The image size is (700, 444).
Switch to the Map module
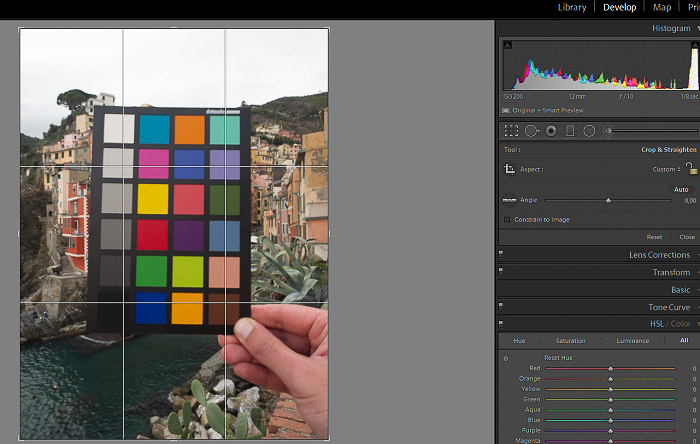point(662,7)
